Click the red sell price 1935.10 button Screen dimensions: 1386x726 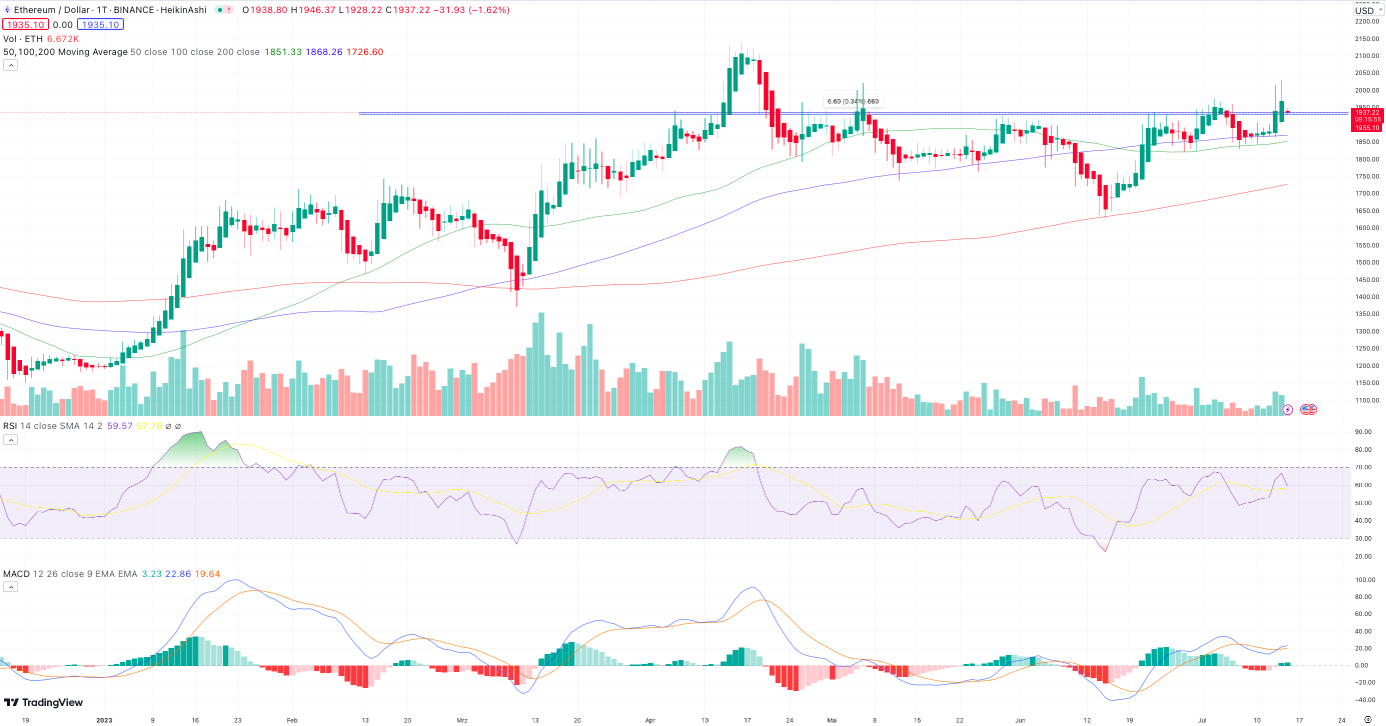23,24
